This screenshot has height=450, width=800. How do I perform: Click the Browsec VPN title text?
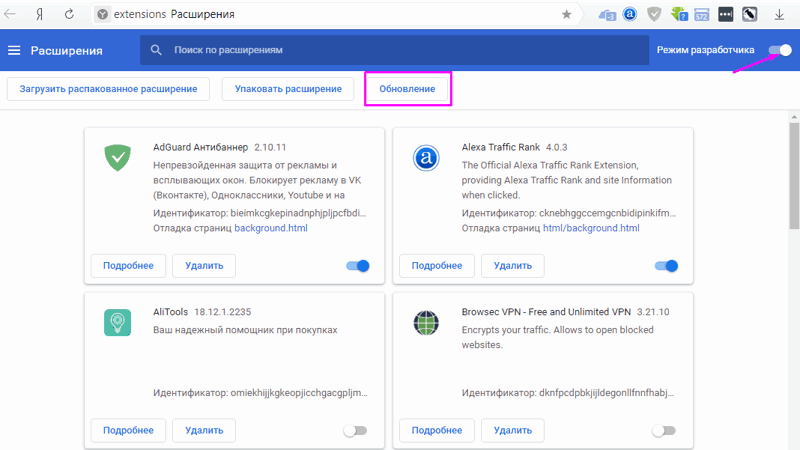(546, 312)
